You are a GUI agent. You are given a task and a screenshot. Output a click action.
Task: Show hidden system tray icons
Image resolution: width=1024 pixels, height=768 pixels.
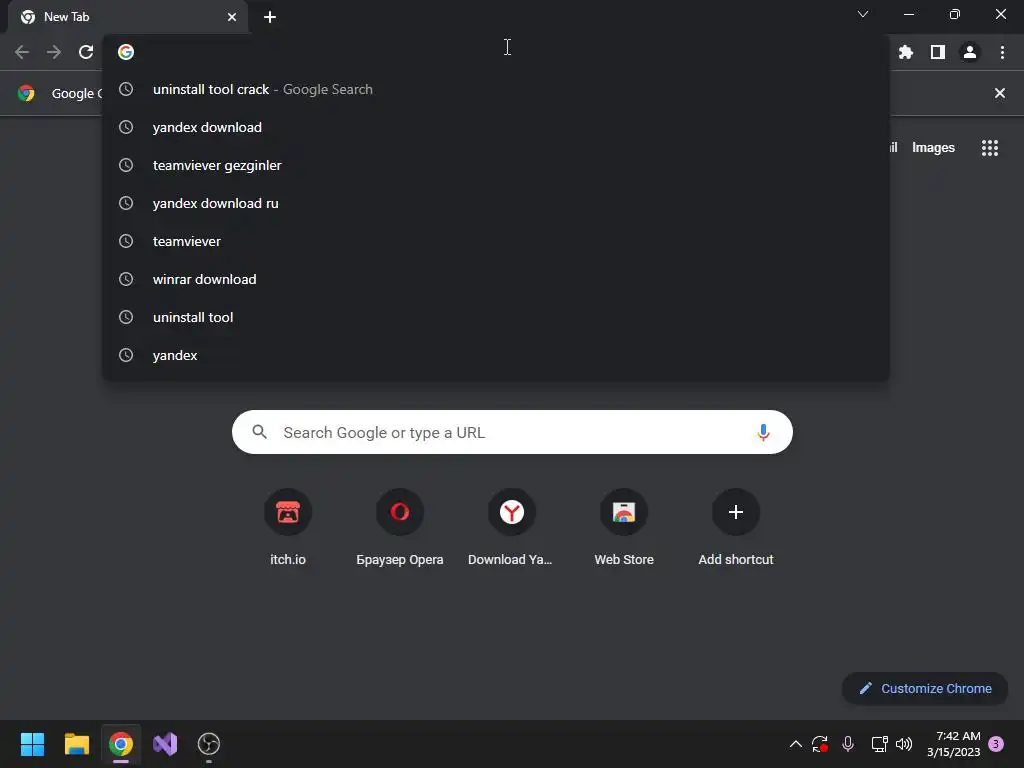795,744
